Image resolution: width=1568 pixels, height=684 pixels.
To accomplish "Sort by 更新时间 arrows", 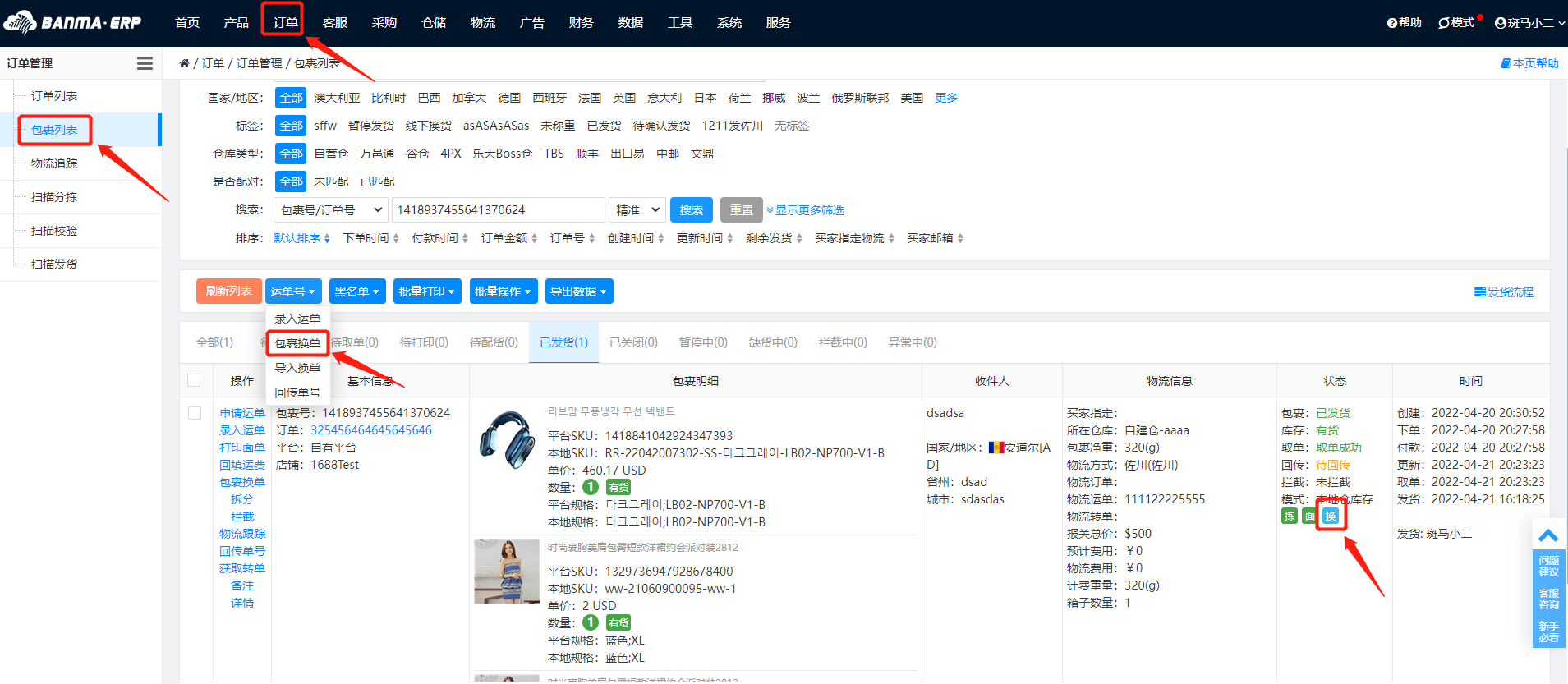I will [x=729, y=238].
